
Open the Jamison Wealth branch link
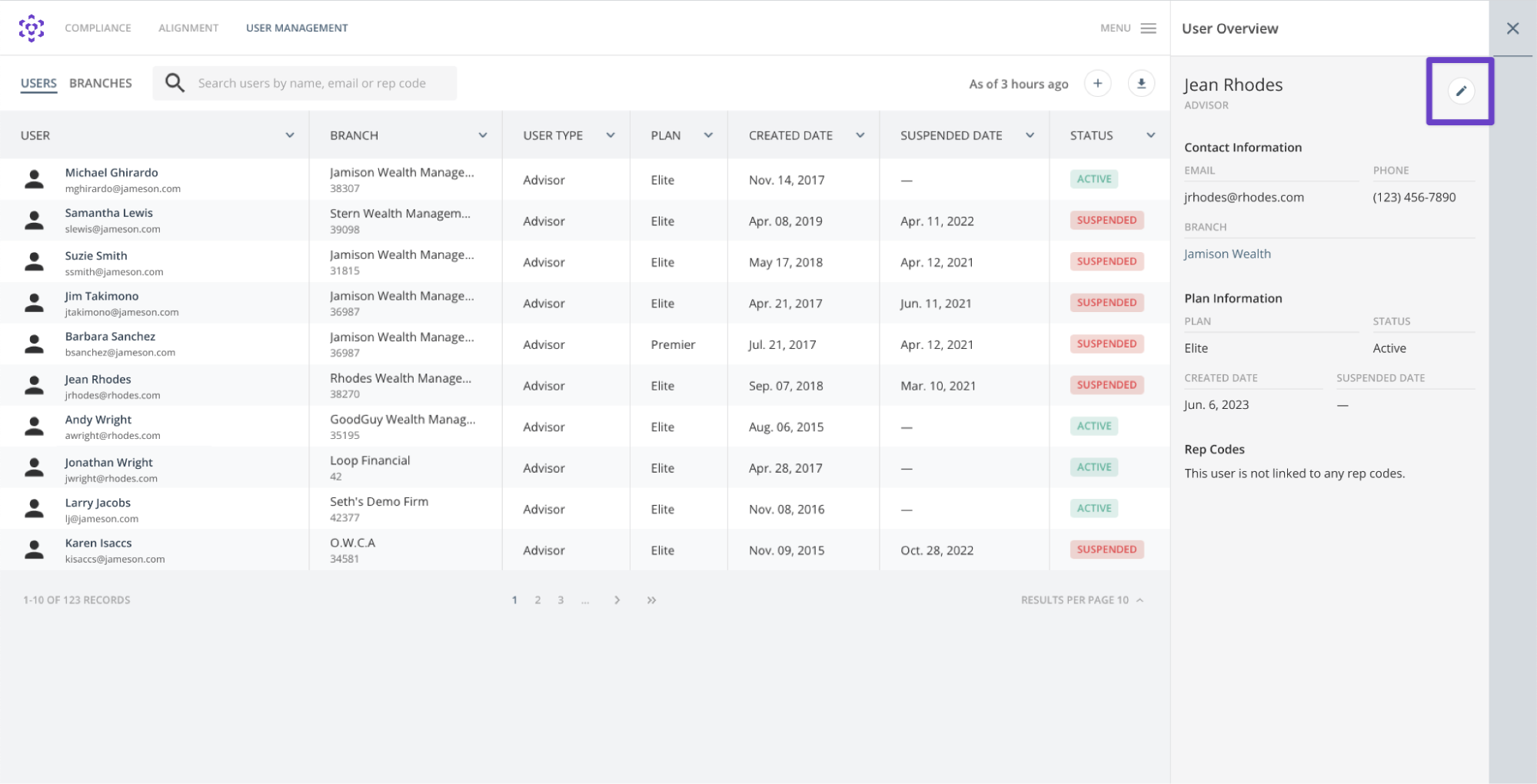click(x=1227, y=253)
